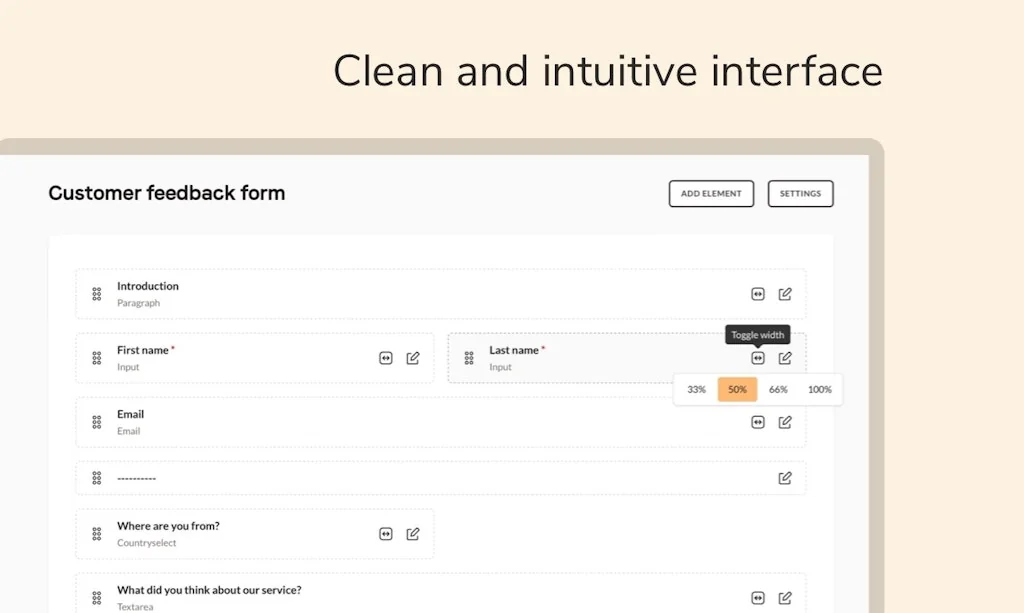Toggle width of the Email element
This screenshot has width=1024, height=613.
[x=758, y=422]
